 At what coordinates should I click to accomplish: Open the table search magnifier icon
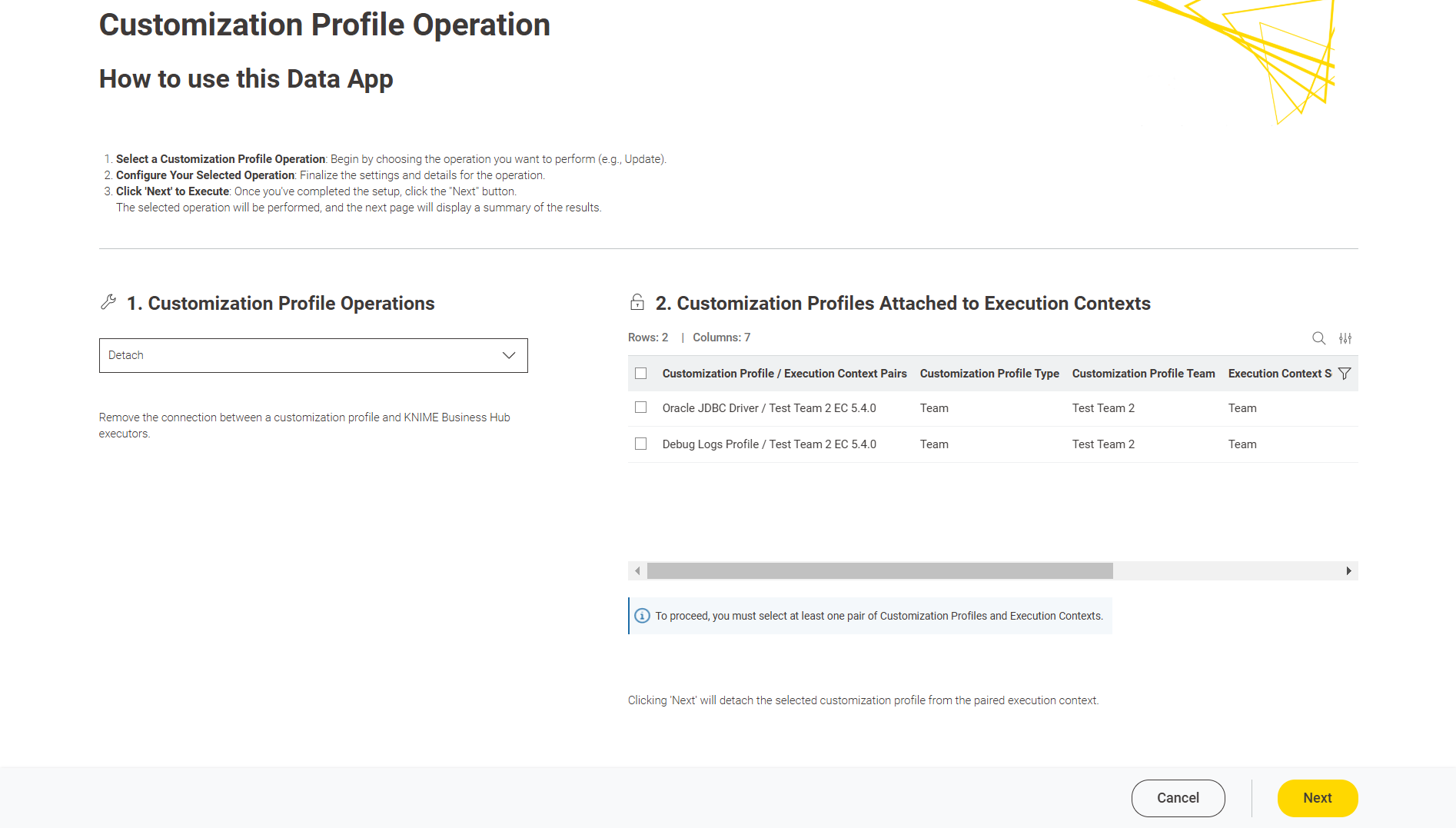tap(1318, 338)
